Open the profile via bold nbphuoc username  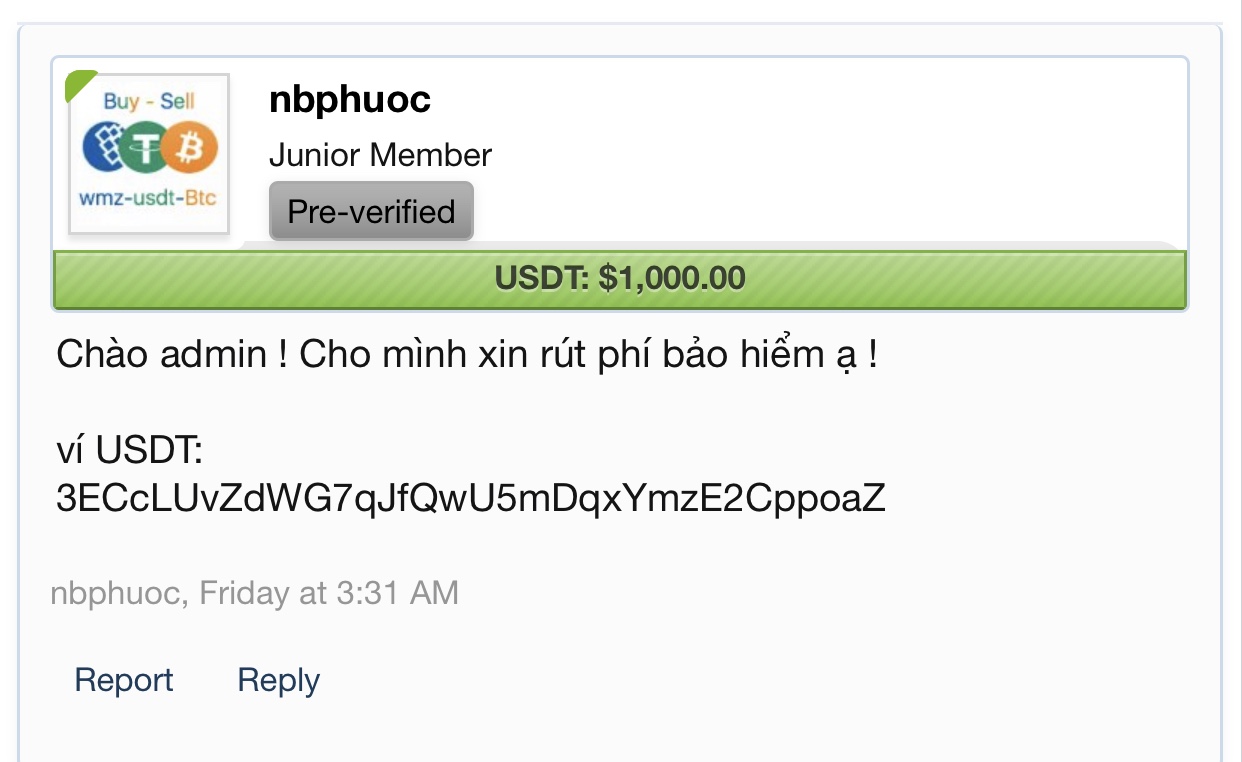350,99
